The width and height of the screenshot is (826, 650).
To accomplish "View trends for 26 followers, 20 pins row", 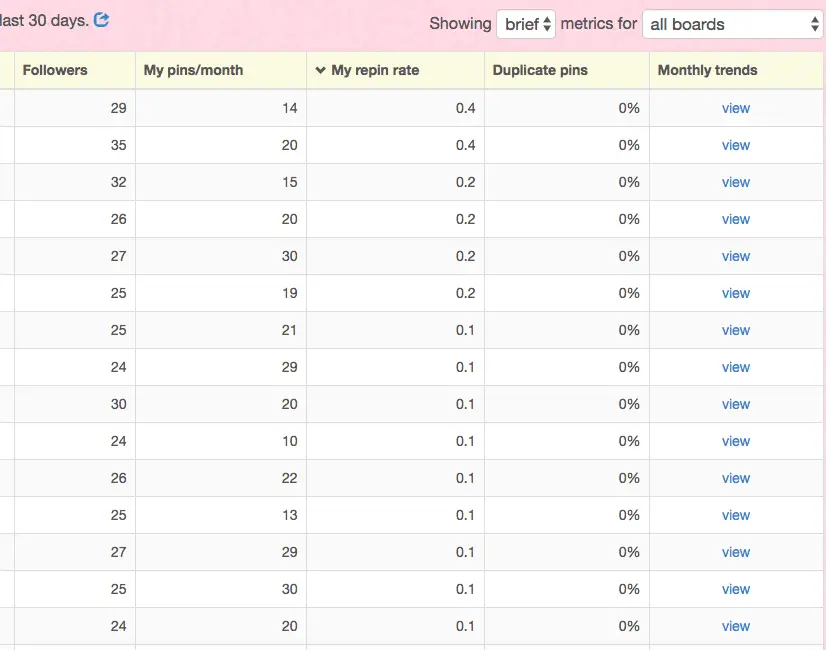I will point(735,219).
